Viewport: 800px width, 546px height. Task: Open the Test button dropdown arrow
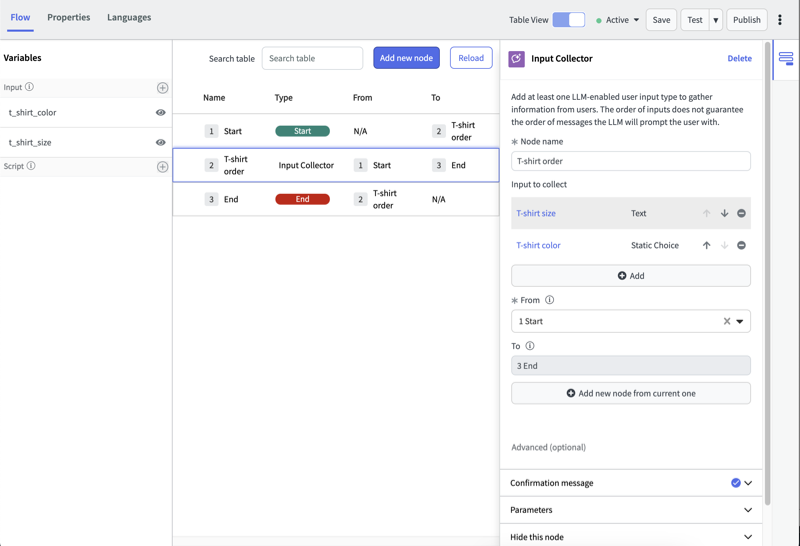pos(716,20)
